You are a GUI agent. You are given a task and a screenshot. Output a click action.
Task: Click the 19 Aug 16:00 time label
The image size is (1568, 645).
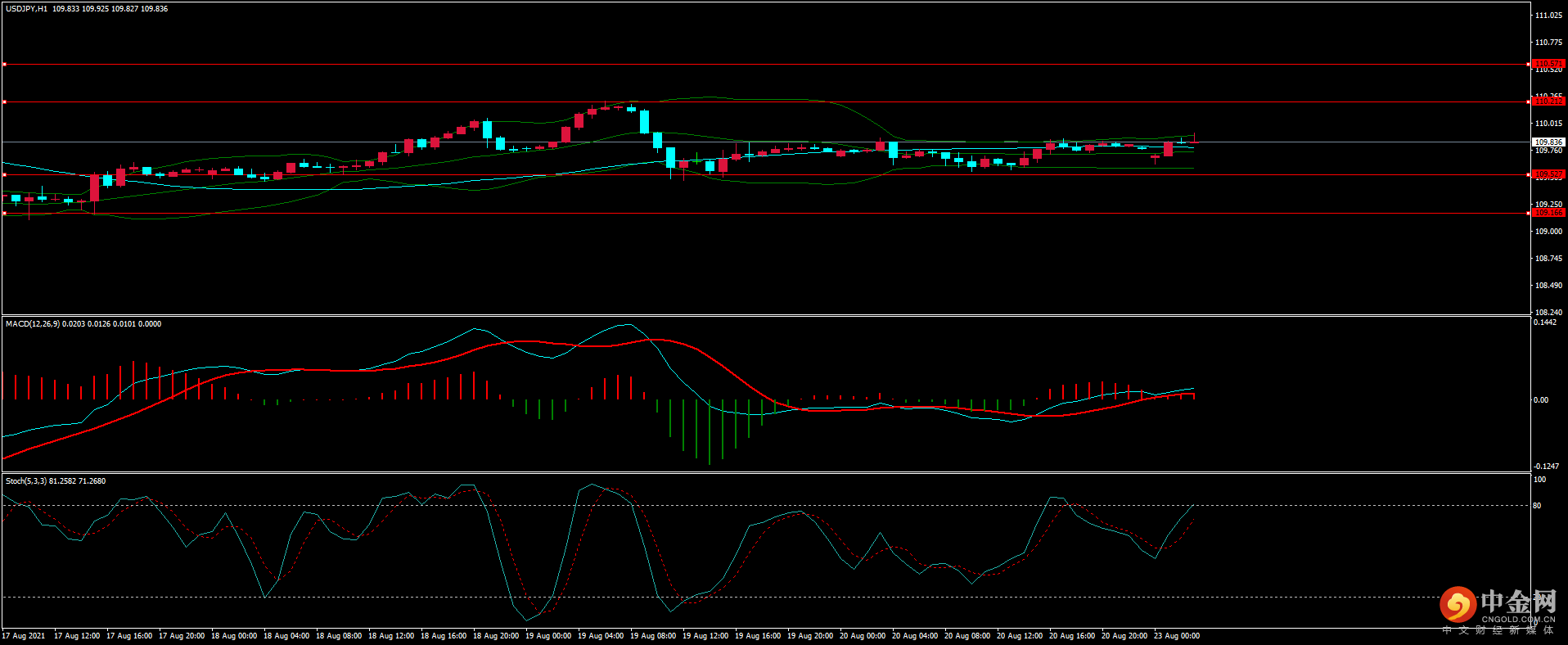coord(758,636)
